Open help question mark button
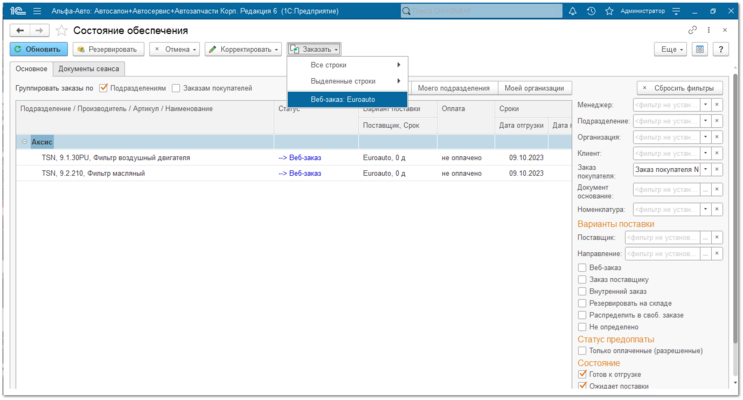 tap(721, 49)
